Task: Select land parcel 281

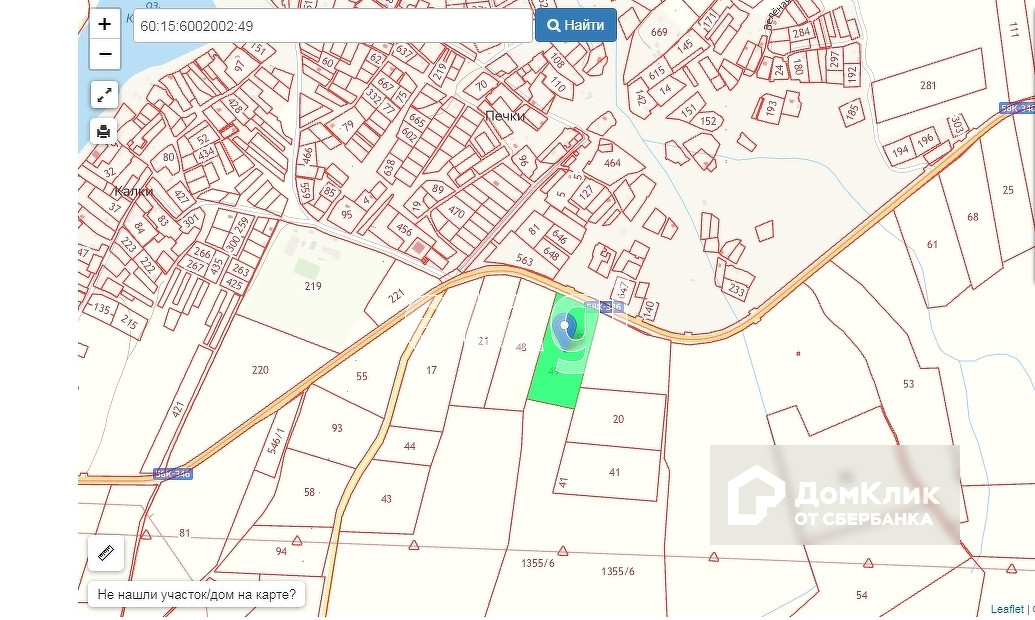Action: [927, 85]
